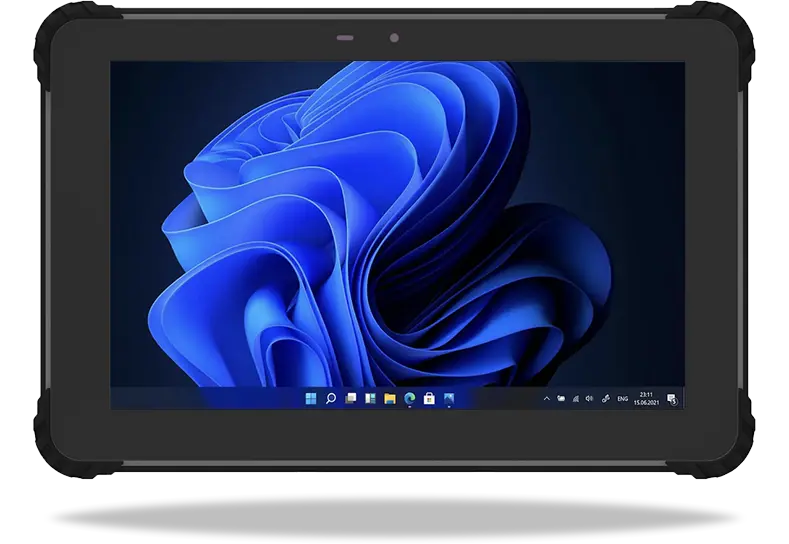This screenshot has height=544, width=789.
Task: Click the taskbar Search magnifier icon
Action: (330, 399)
